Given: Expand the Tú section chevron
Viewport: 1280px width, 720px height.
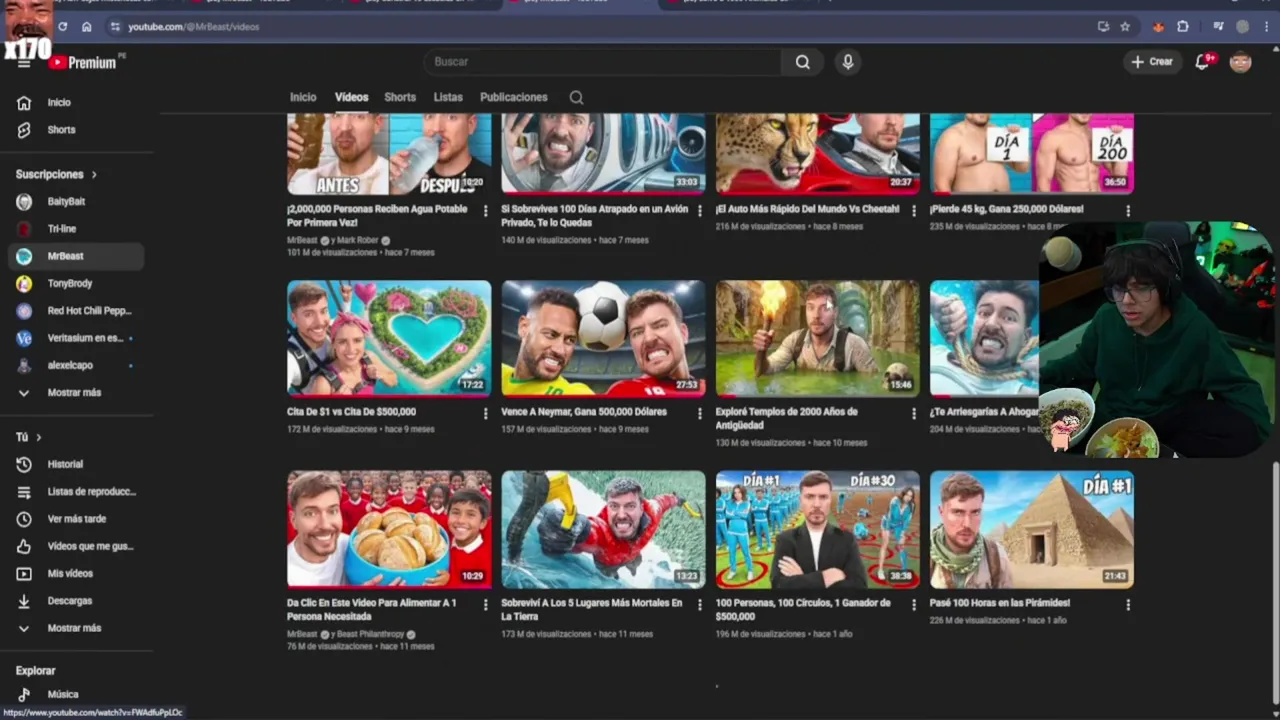Looking at the screenshot, I should coord(39,438).
